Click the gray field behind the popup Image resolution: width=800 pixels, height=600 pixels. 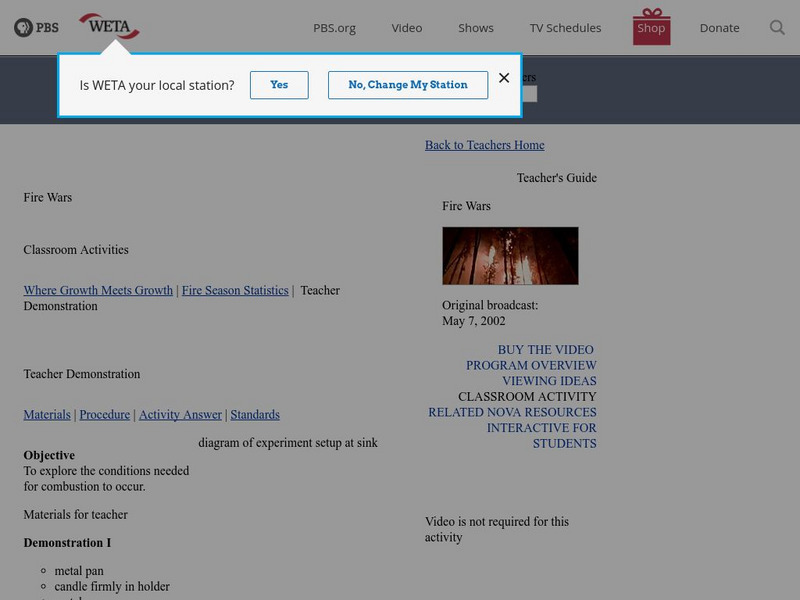pos(530,94)
